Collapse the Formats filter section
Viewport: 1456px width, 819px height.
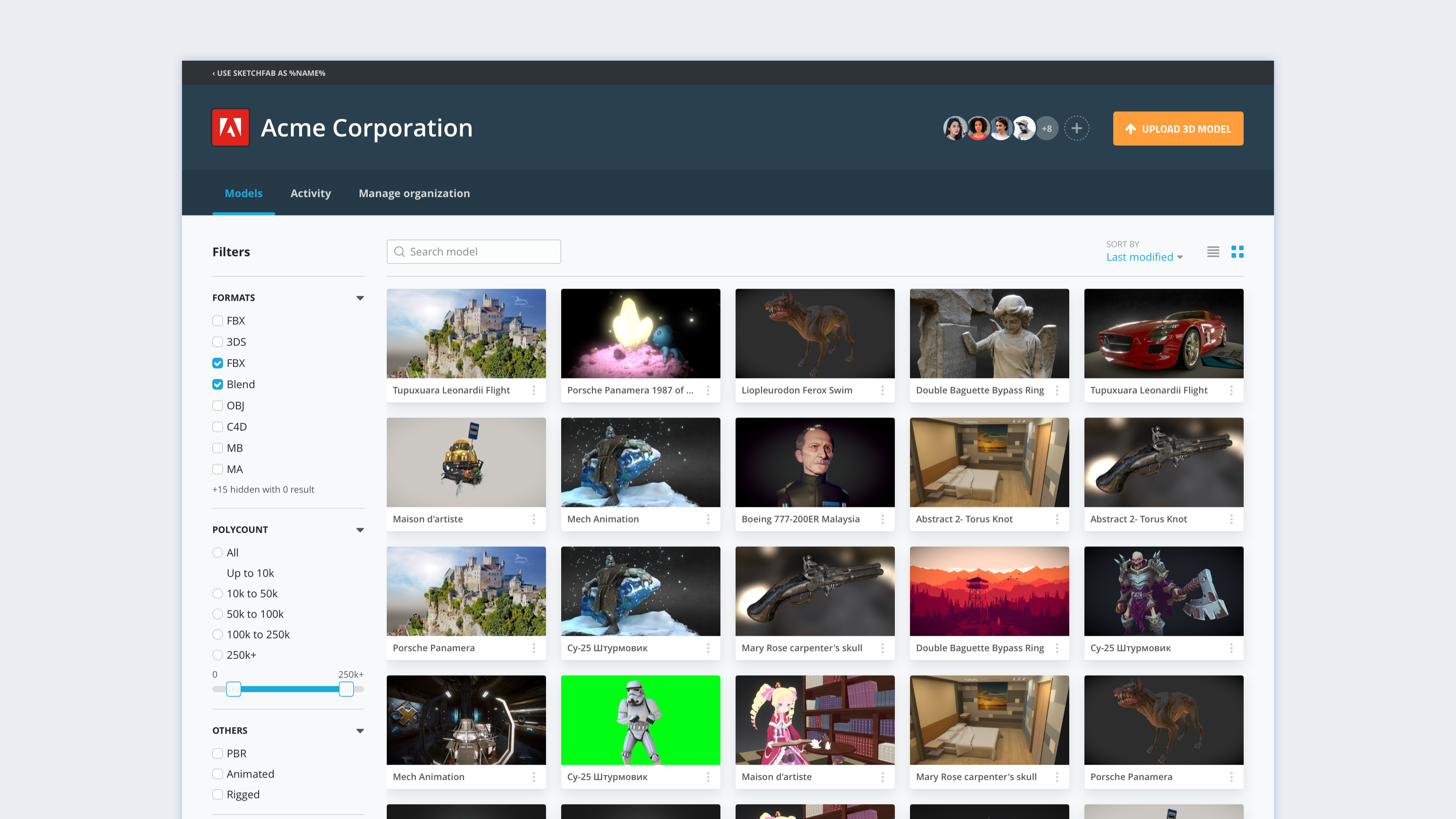pyautogui.click(x=360, y=297)
